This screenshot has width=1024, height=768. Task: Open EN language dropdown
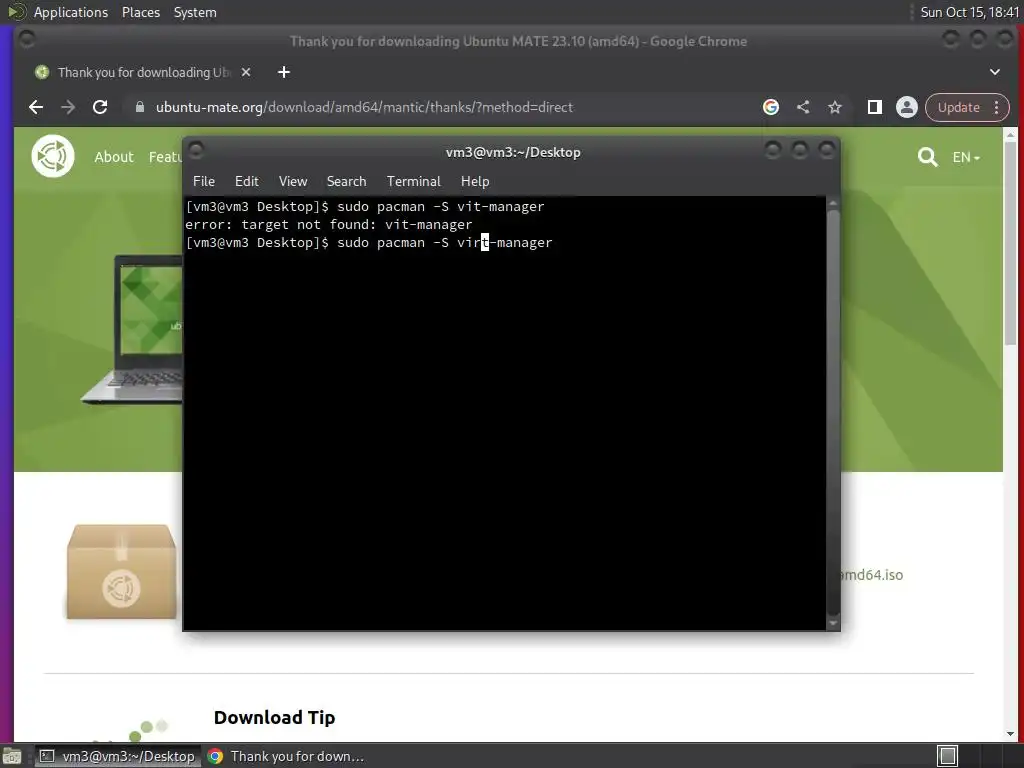point(966,157)
